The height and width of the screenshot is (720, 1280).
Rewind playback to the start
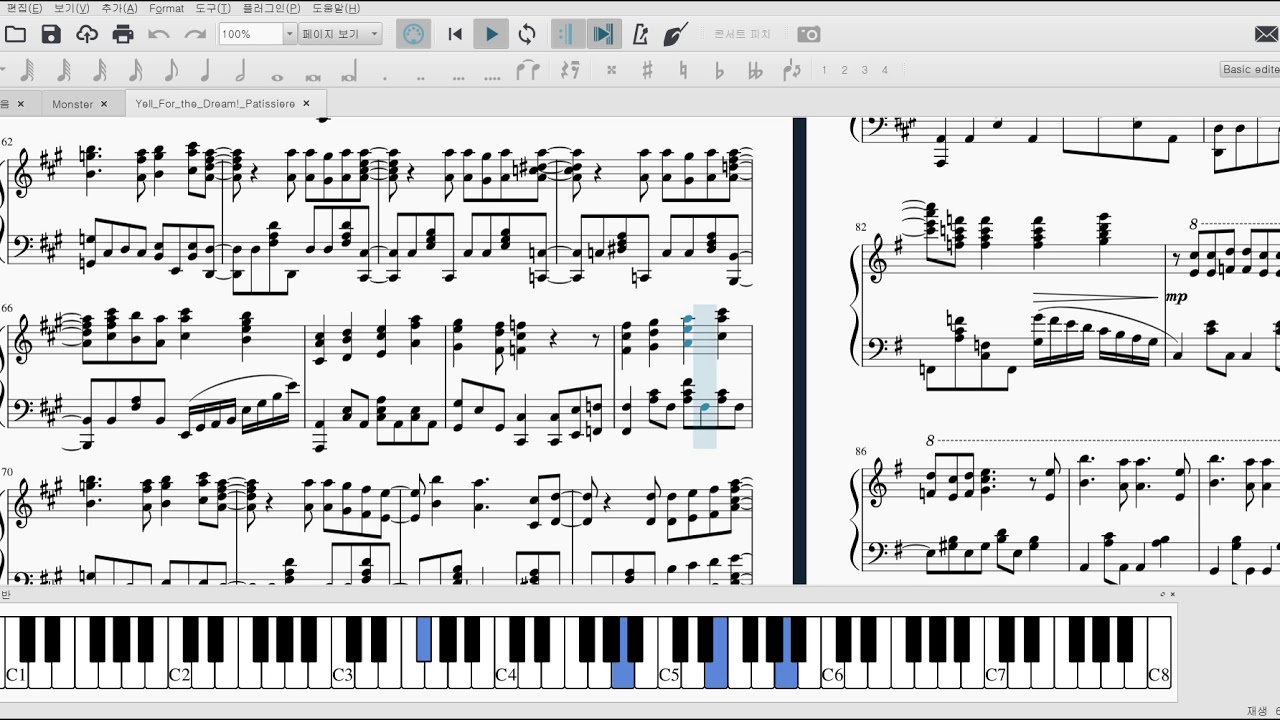(455, 34)
